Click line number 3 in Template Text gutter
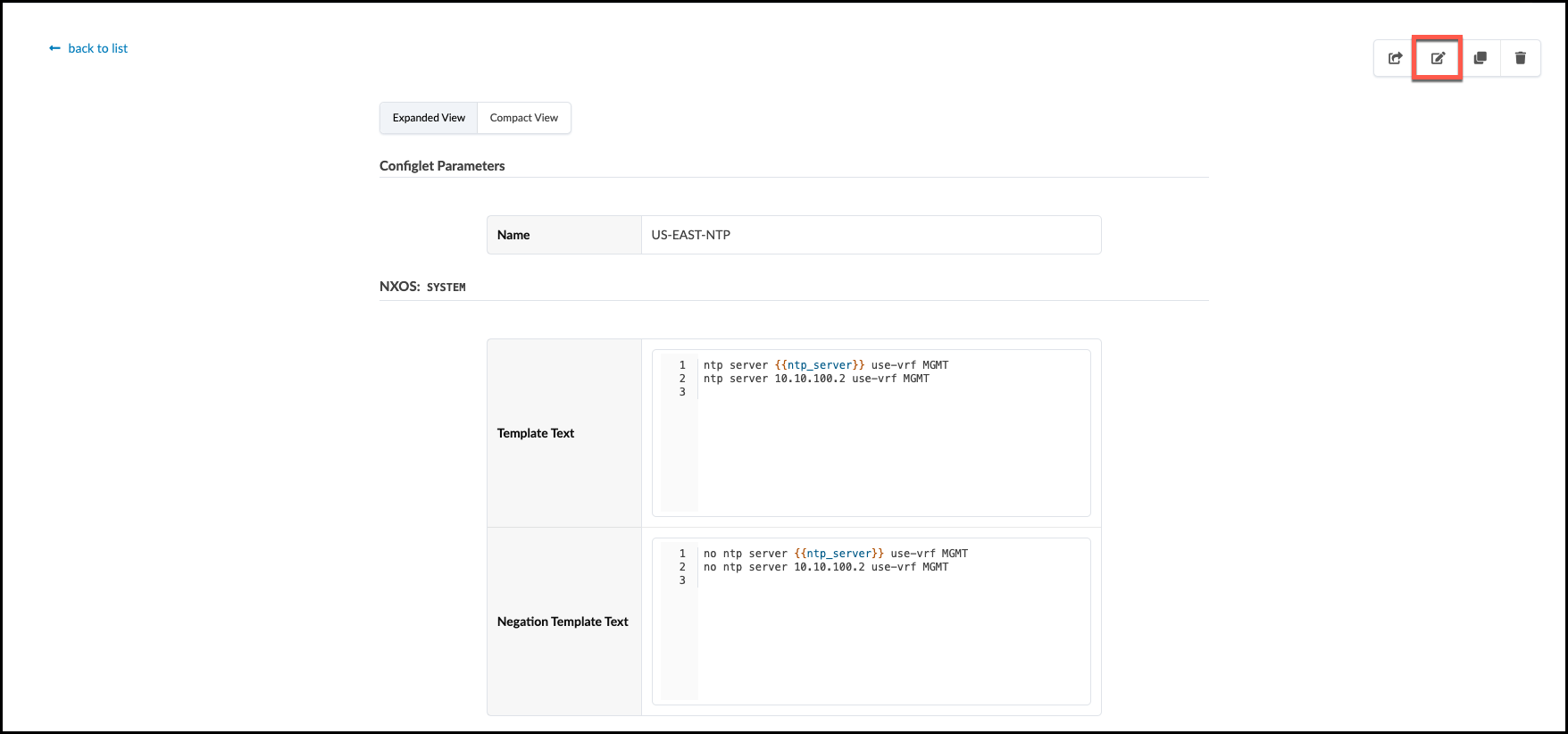 pyautogui.click(x=682, y=392)
